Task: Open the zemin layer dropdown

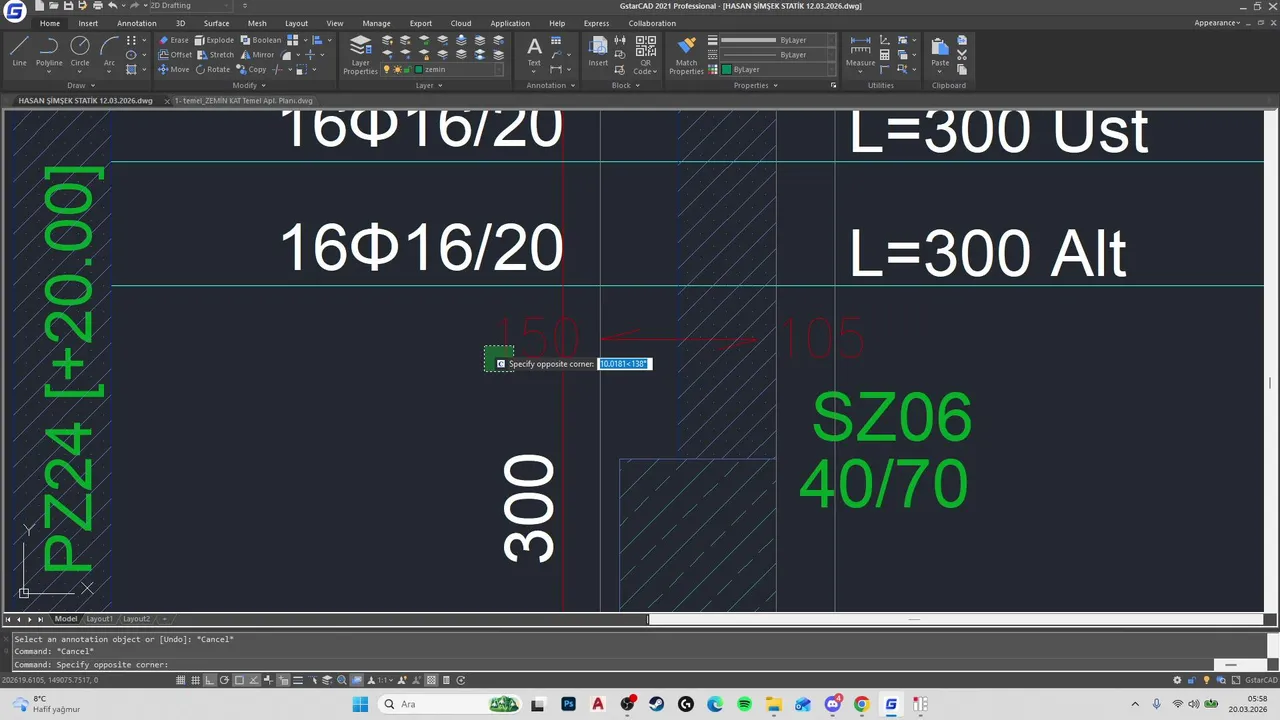Action: [498, 70]
